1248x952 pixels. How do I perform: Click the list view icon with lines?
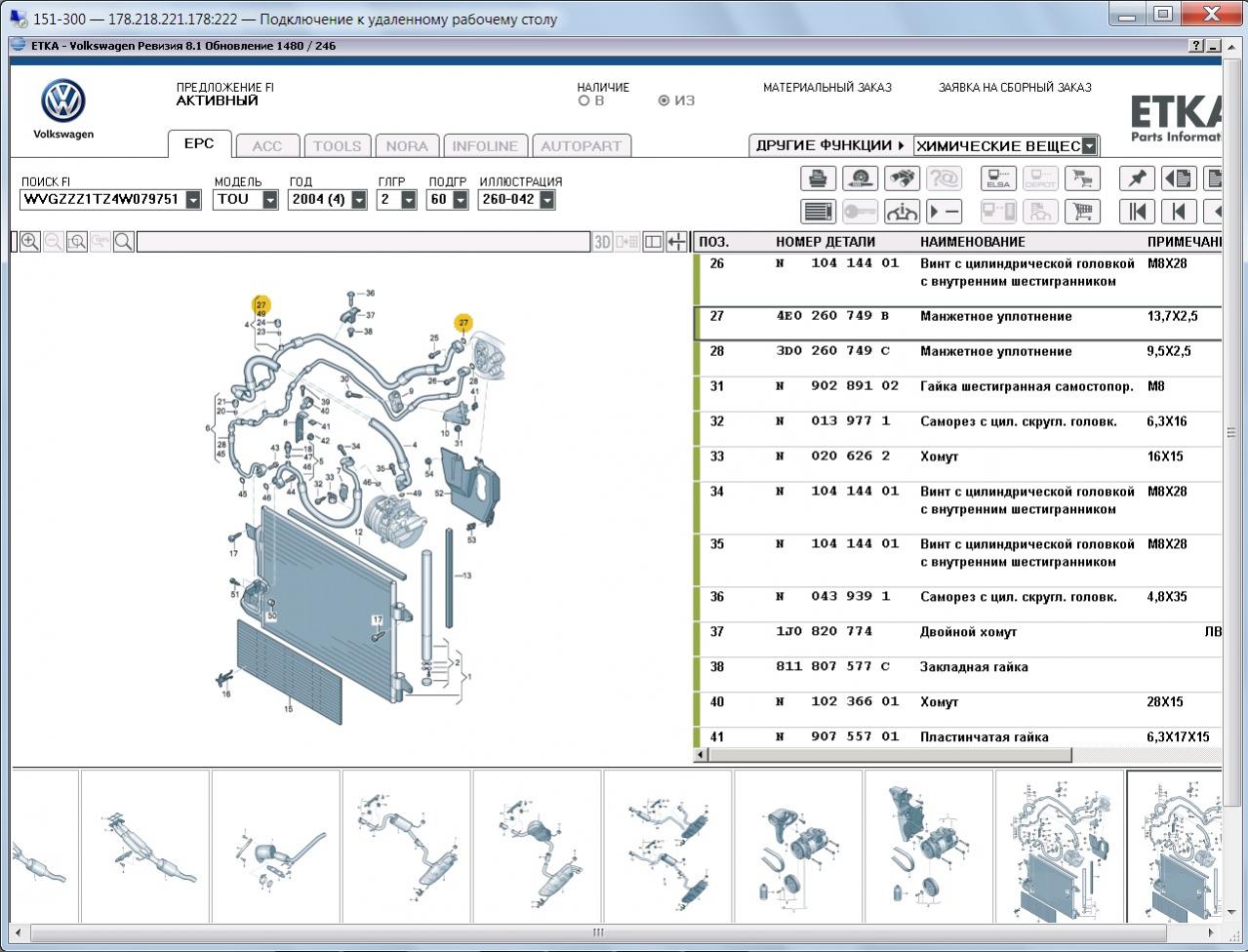(819, 212)
